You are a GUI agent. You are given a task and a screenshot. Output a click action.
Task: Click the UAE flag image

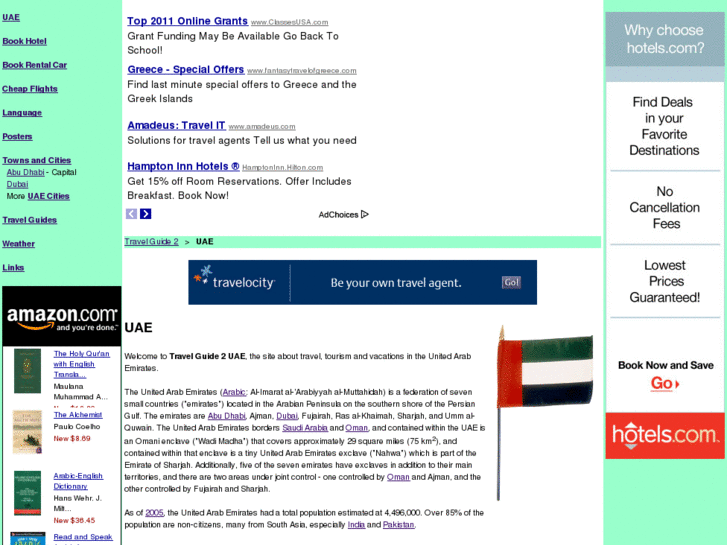coord(545,413)
